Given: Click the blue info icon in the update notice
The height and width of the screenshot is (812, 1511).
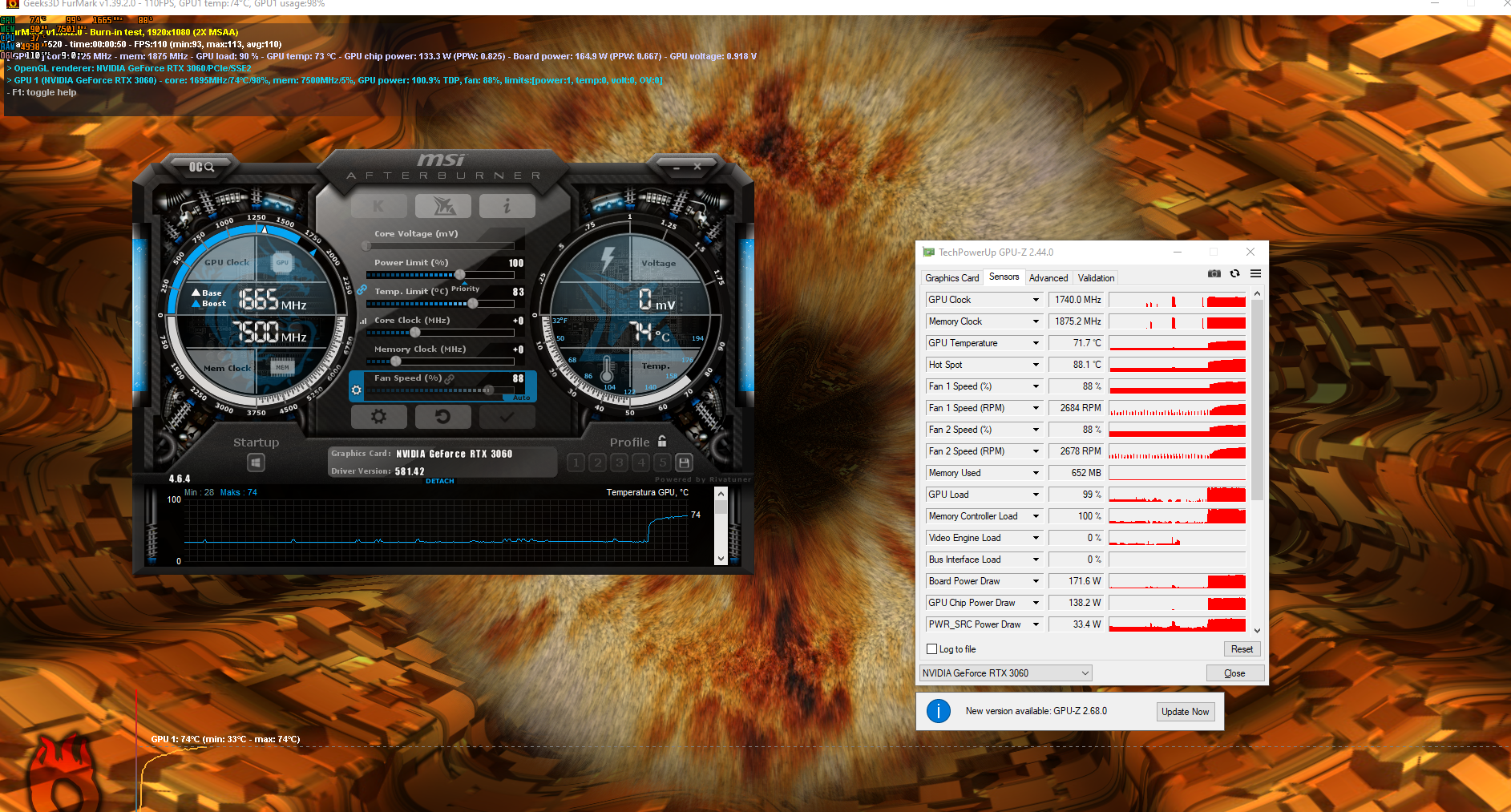Looking at the screenshot, I should [x=939, y=711].
